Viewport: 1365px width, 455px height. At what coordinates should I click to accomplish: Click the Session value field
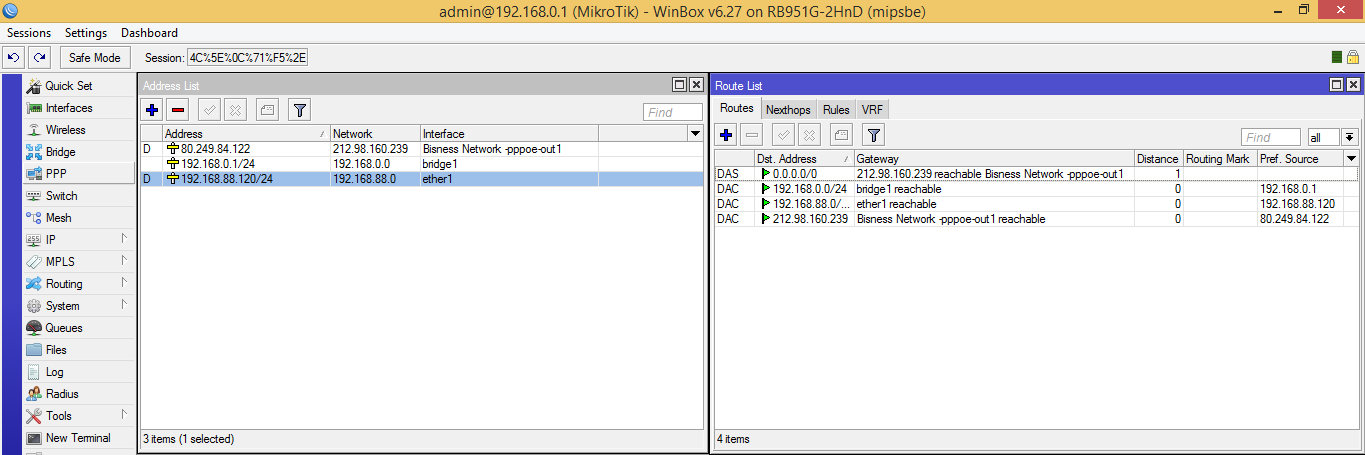click(247, 58)
